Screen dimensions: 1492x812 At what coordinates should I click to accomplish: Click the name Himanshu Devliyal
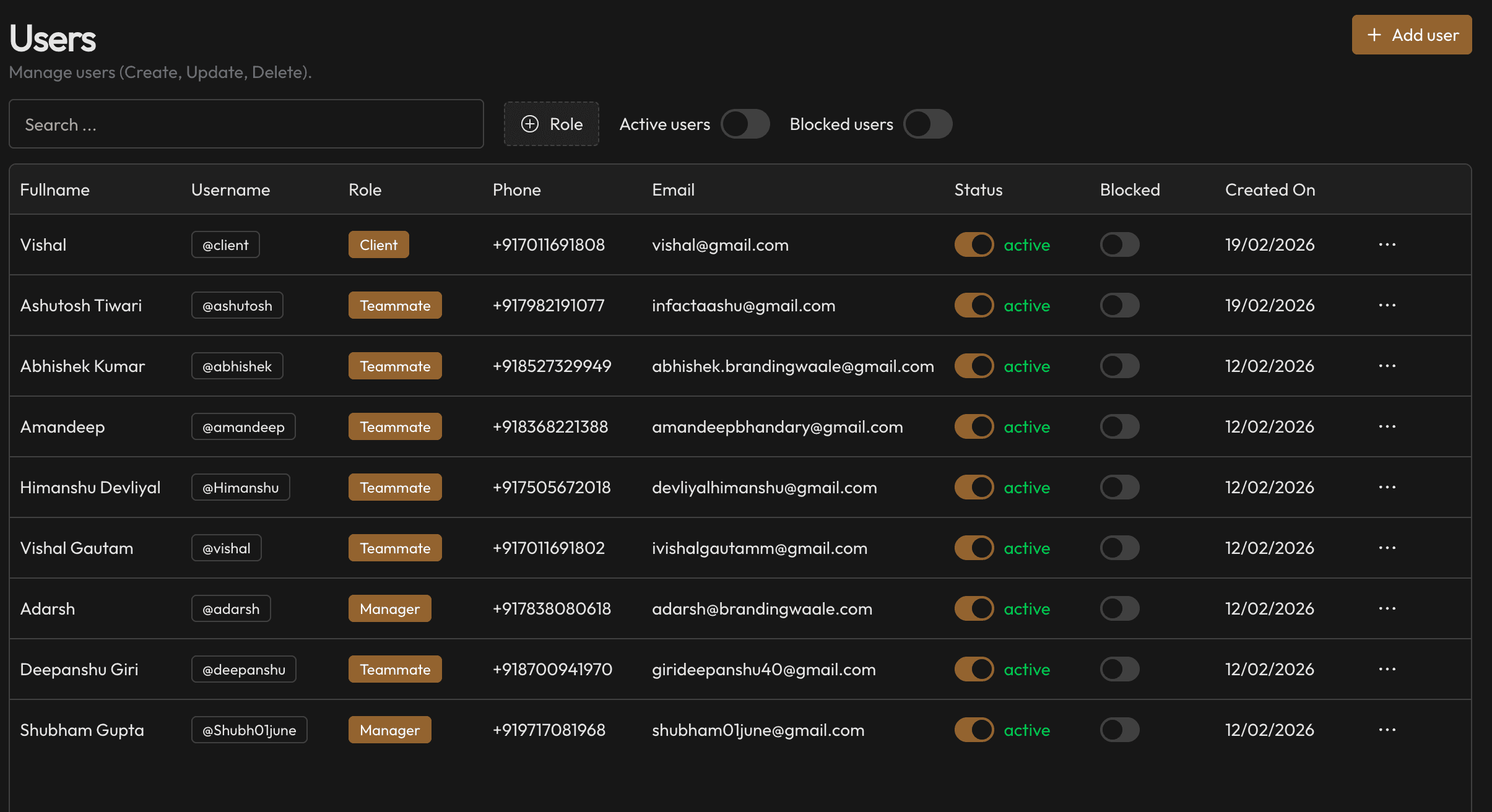(90, 487)
